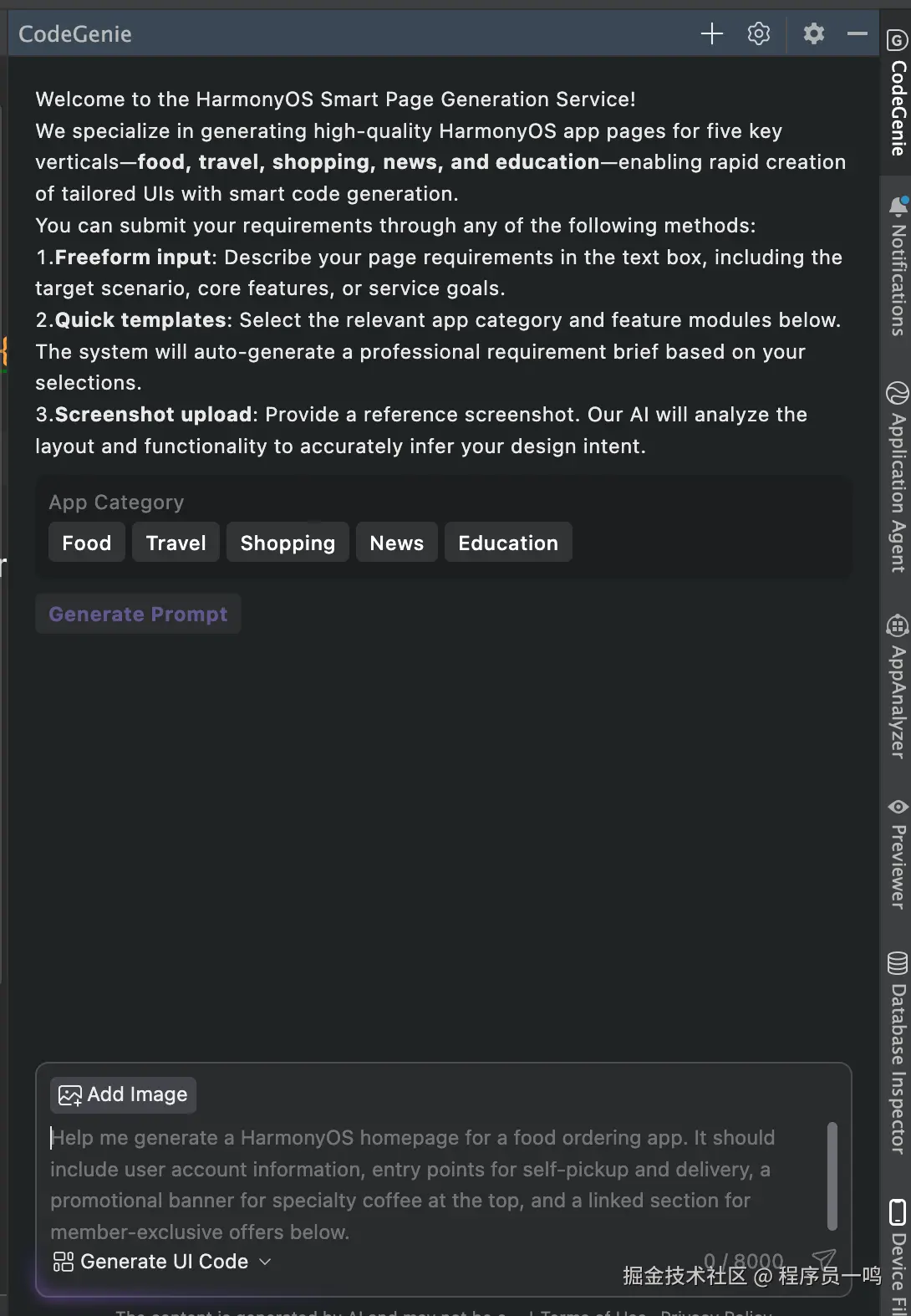Viewport: 911px width, 1316px height.
Task: Choose the Education app category
Action: pos(508,543)
